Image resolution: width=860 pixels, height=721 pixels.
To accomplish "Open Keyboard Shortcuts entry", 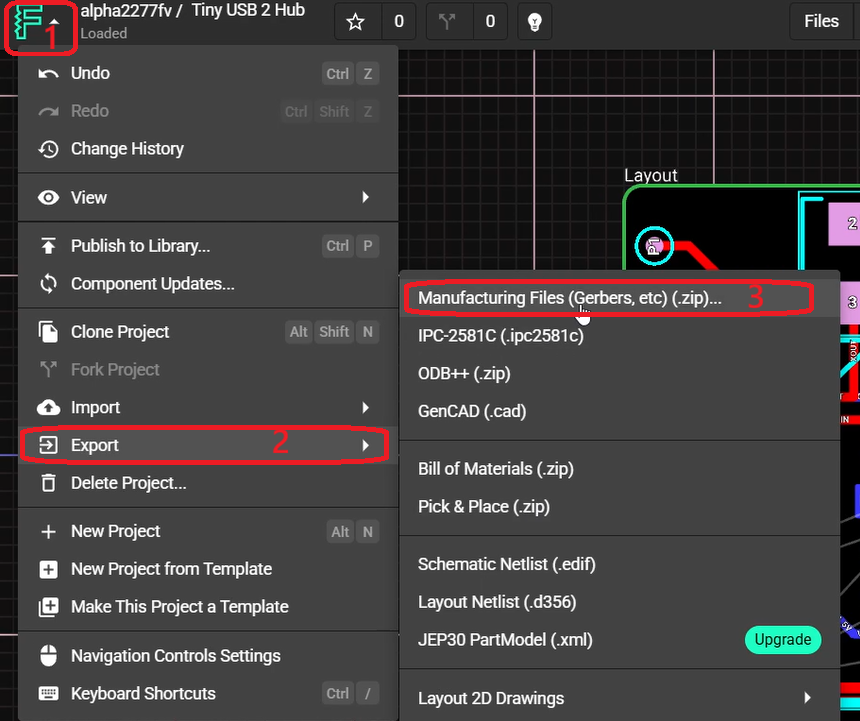I will (x=208, y=694).
